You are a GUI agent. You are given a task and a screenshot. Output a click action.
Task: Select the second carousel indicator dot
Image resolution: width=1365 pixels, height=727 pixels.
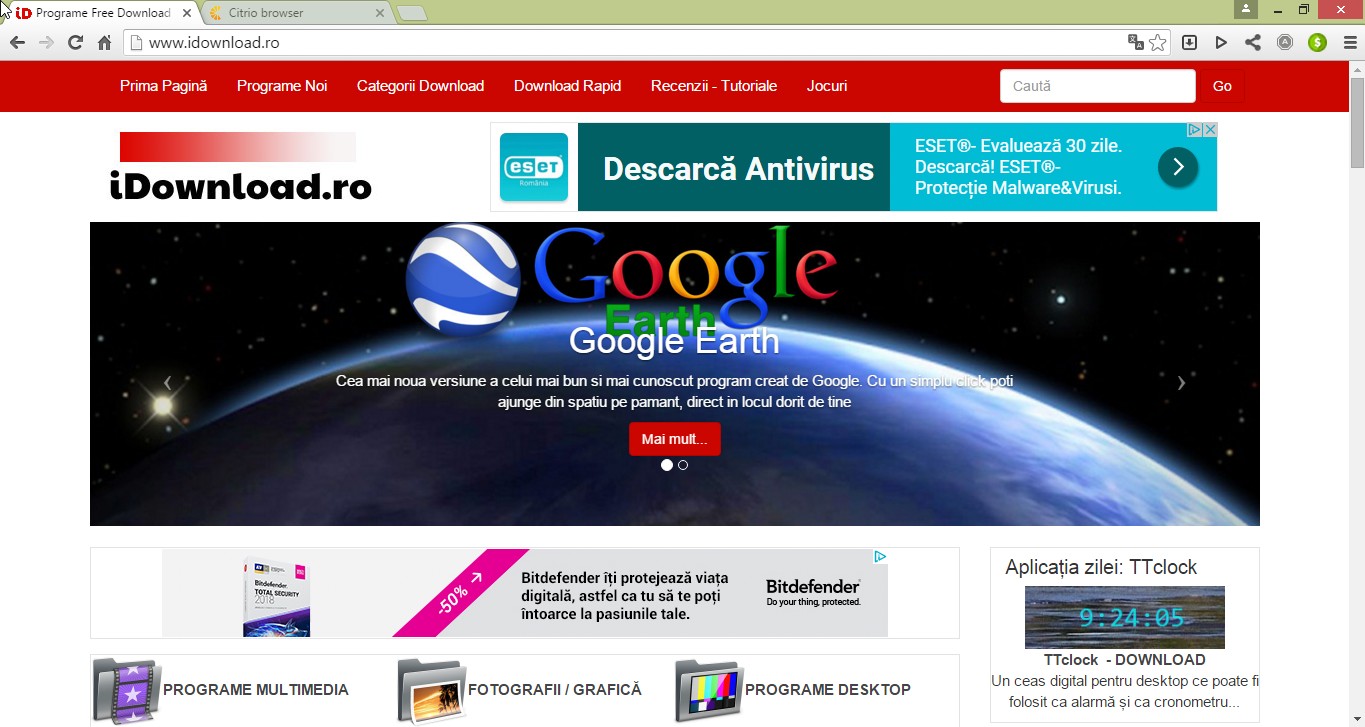683,465
